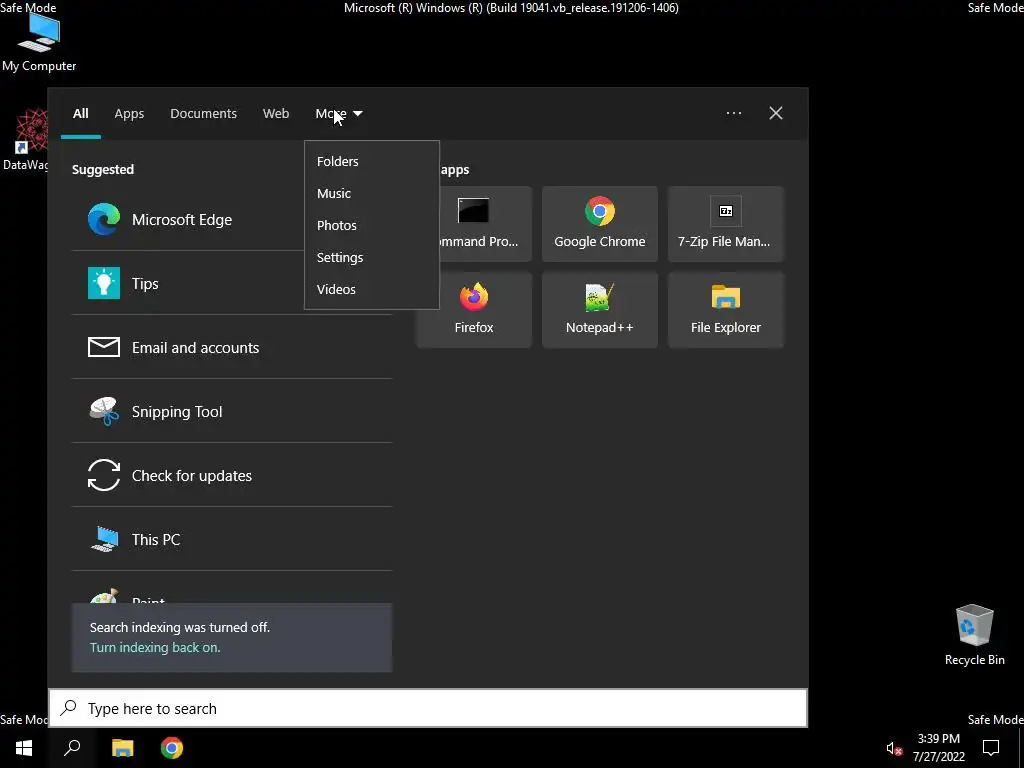The width and height of the screenshot is (1024, 768).
Task: Choose Photos from the More menu
Action: [x=372, y=225]
